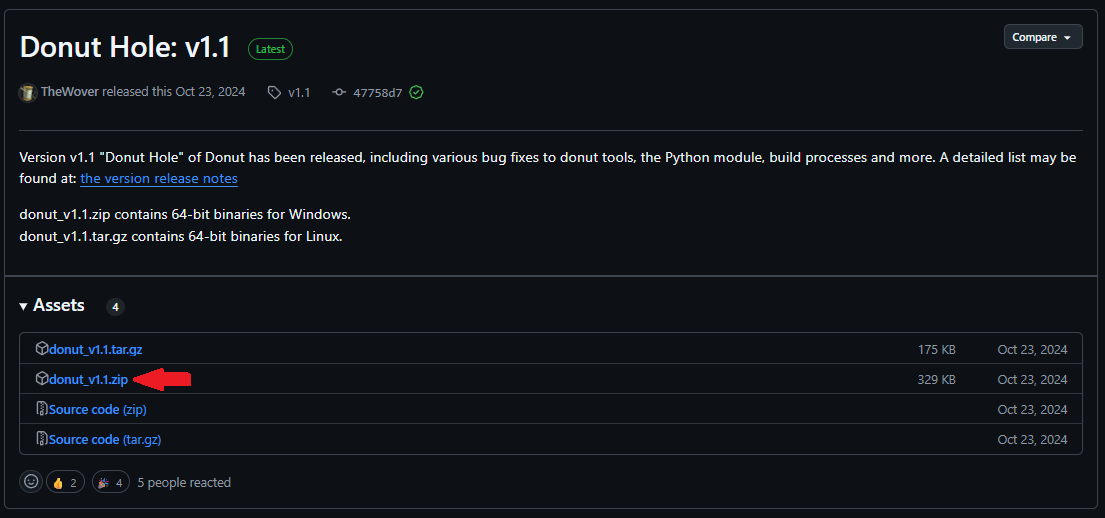Viewport: 1105px width, 518px height.
Task: Open the version release notes link
Action: point(159,178)
